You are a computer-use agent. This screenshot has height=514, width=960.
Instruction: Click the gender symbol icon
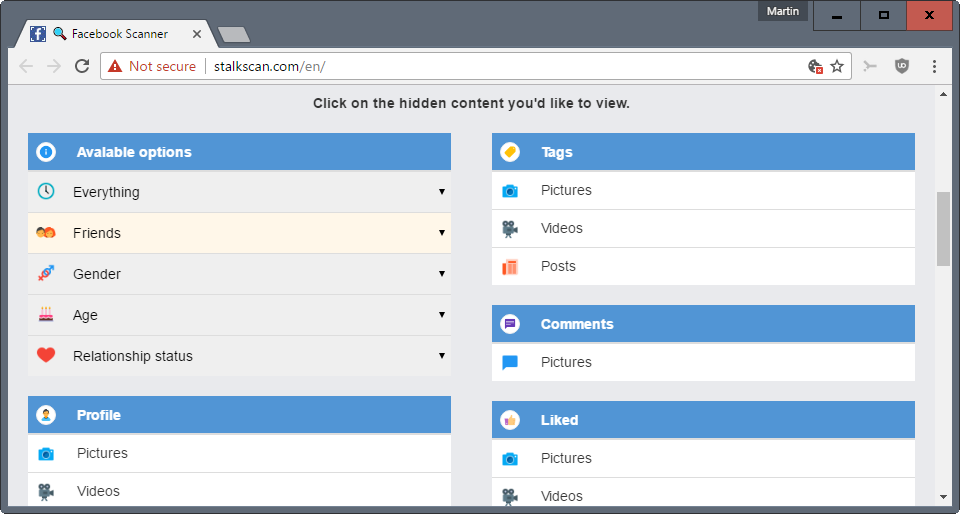coord(46,274)
